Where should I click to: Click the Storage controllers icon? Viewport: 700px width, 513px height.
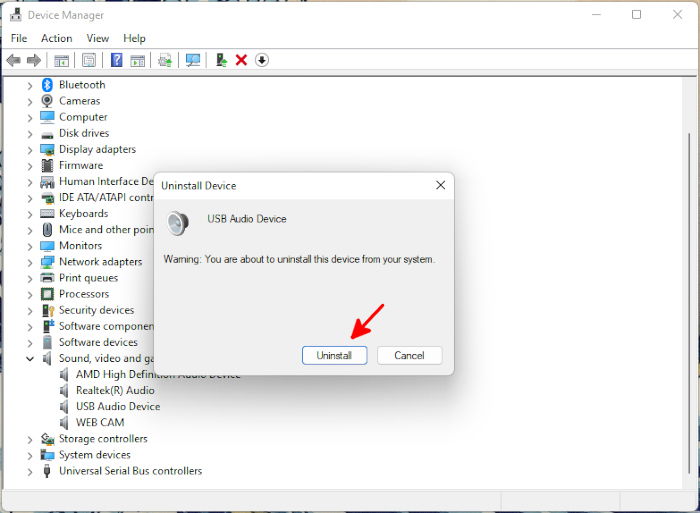click(47, 439)
